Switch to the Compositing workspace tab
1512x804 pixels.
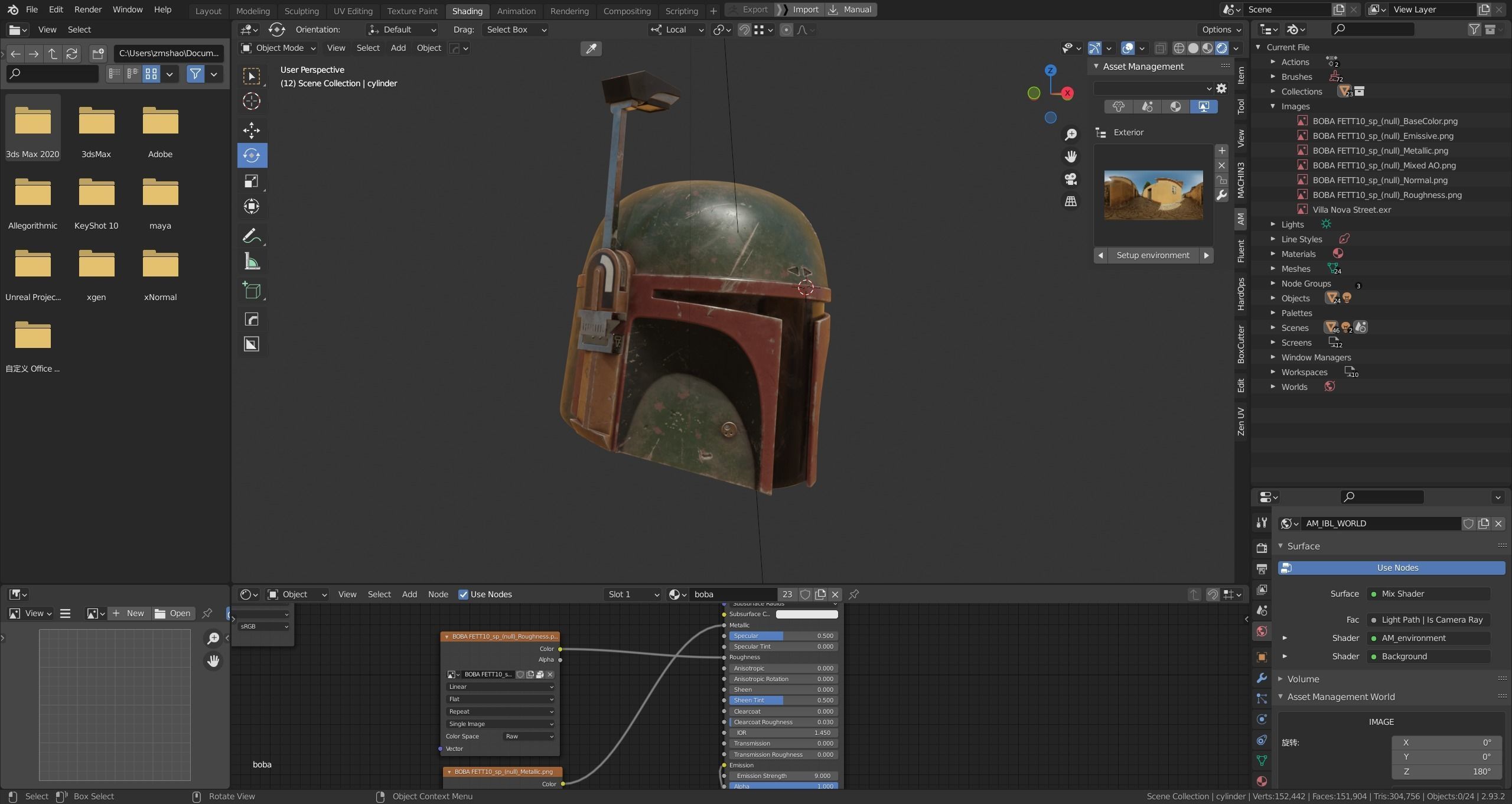pyautogui.click(x=627, y=11)
